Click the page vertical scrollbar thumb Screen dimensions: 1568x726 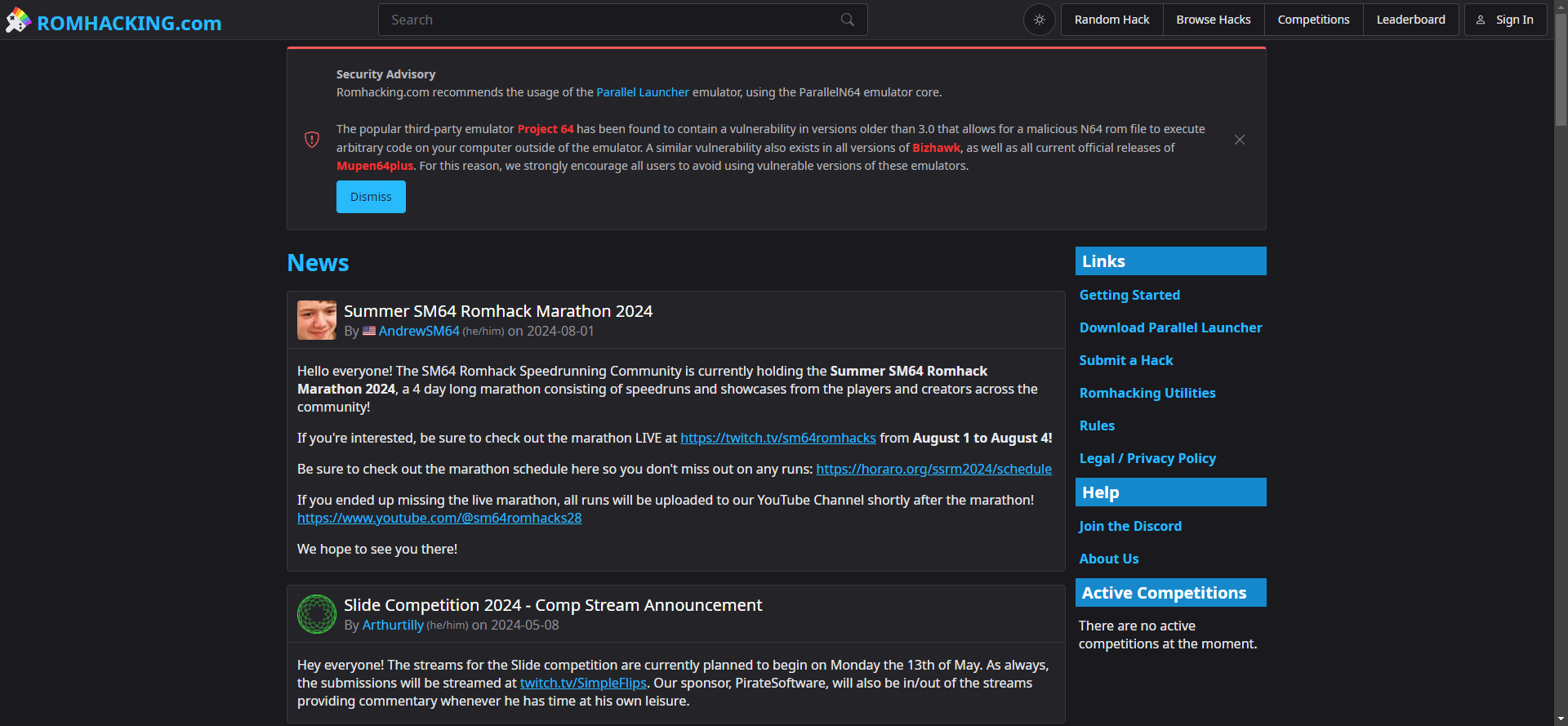tap(1561, 71)
